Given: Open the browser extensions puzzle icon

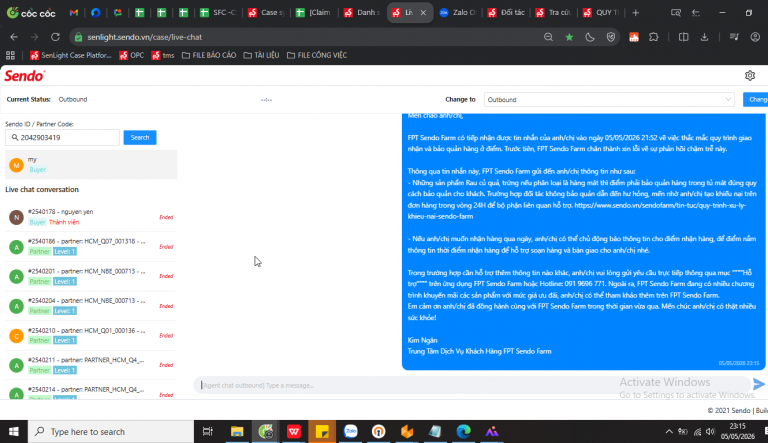Looking at the screenshot, I should click(654, 37).
